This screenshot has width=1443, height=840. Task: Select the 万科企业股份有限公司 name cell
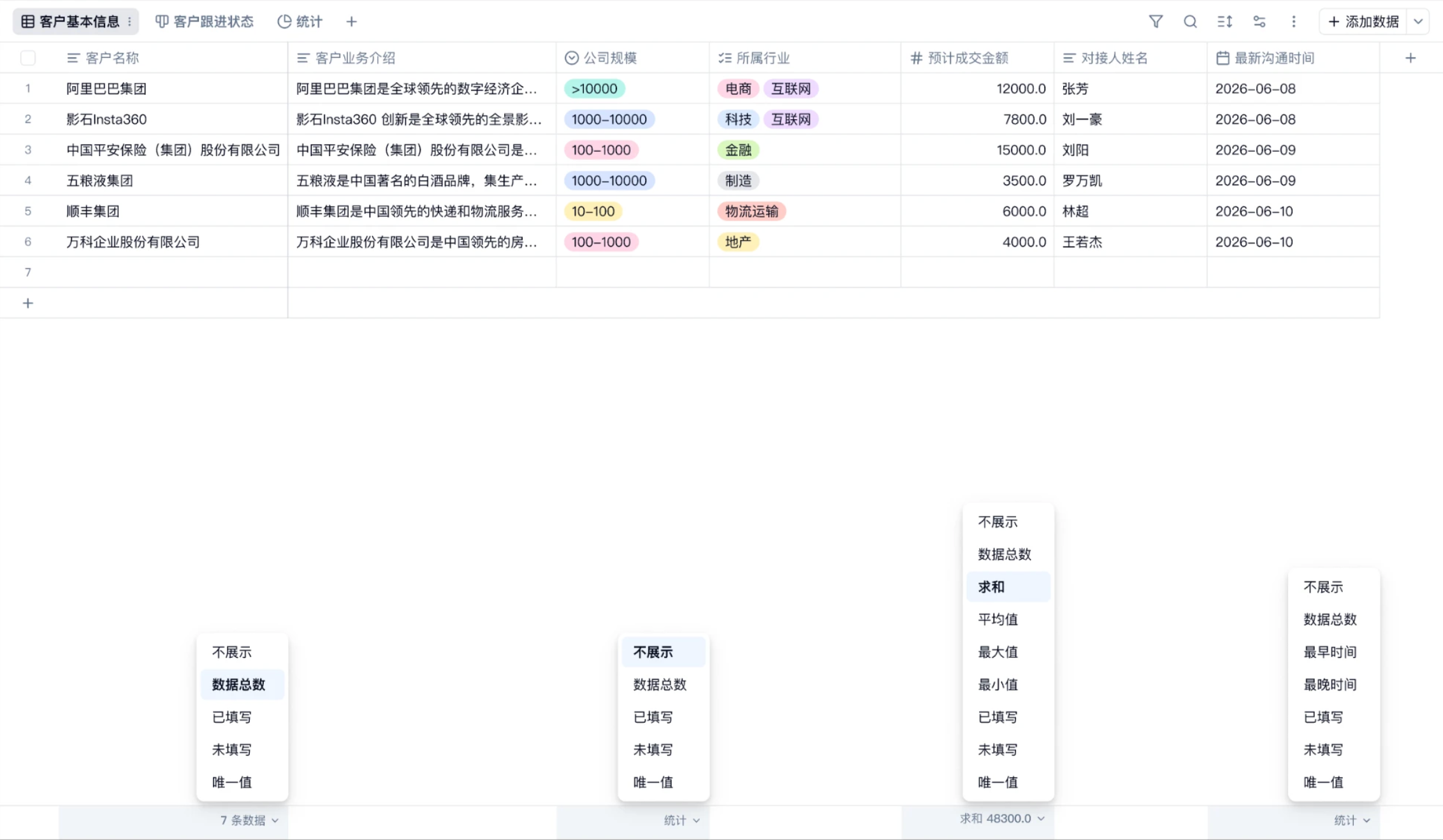click(x=173, y=242)
